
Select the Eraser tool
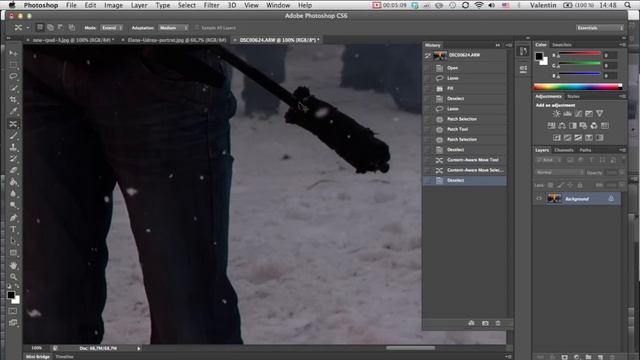coord(13,170)
